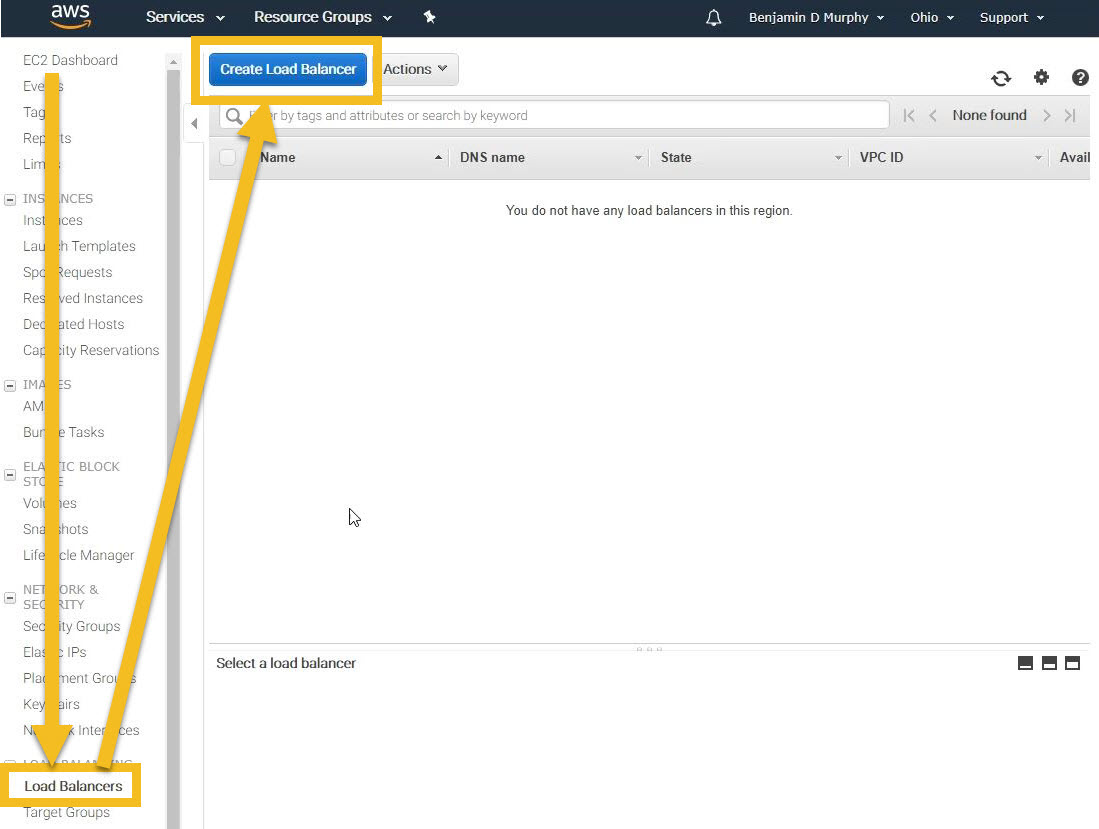
Task: Collapse the INSTANCES section
Action: 10,200
